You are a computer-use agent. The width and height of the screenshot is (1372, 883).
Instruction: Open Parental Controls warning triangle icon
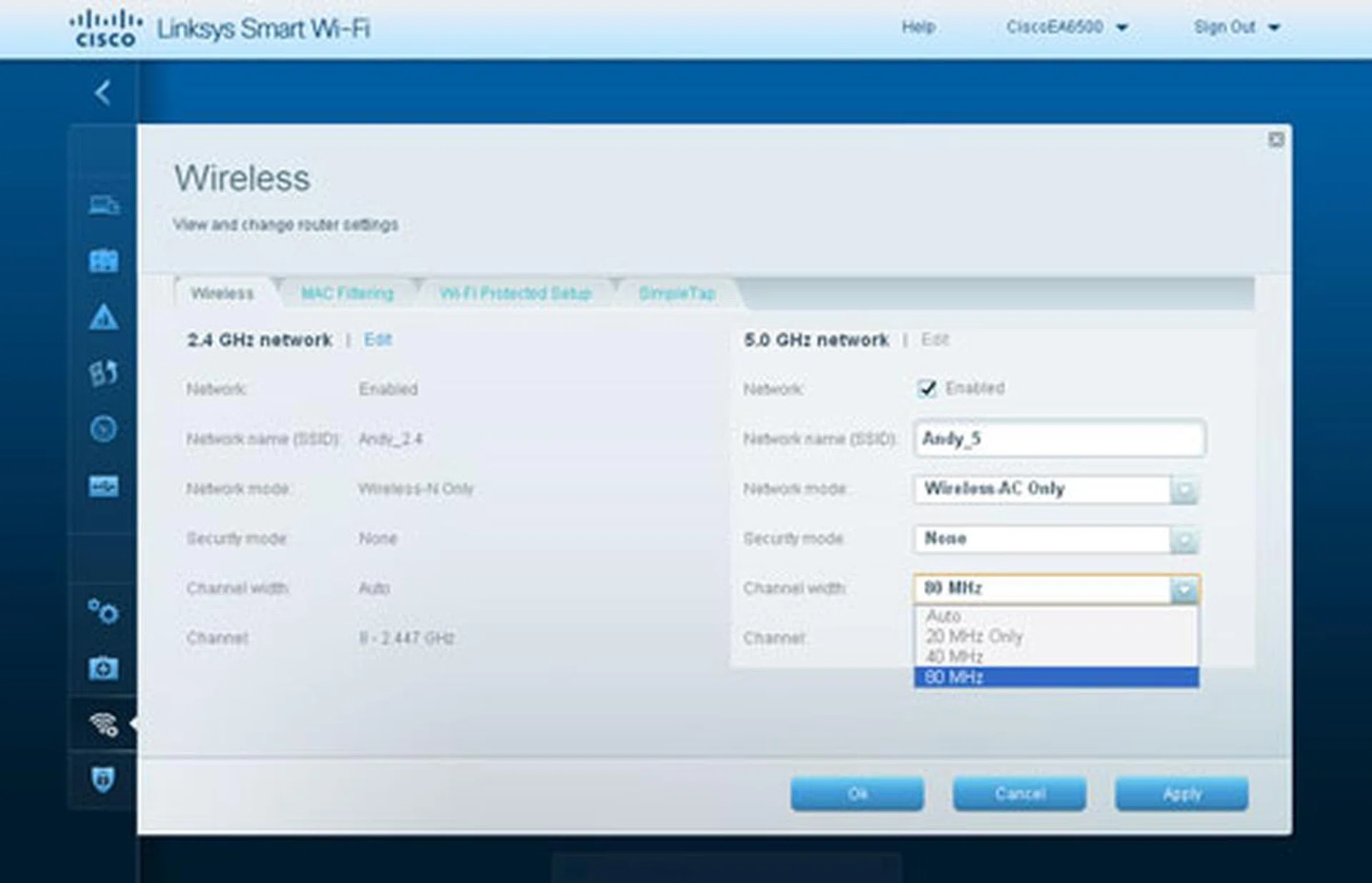104,317
